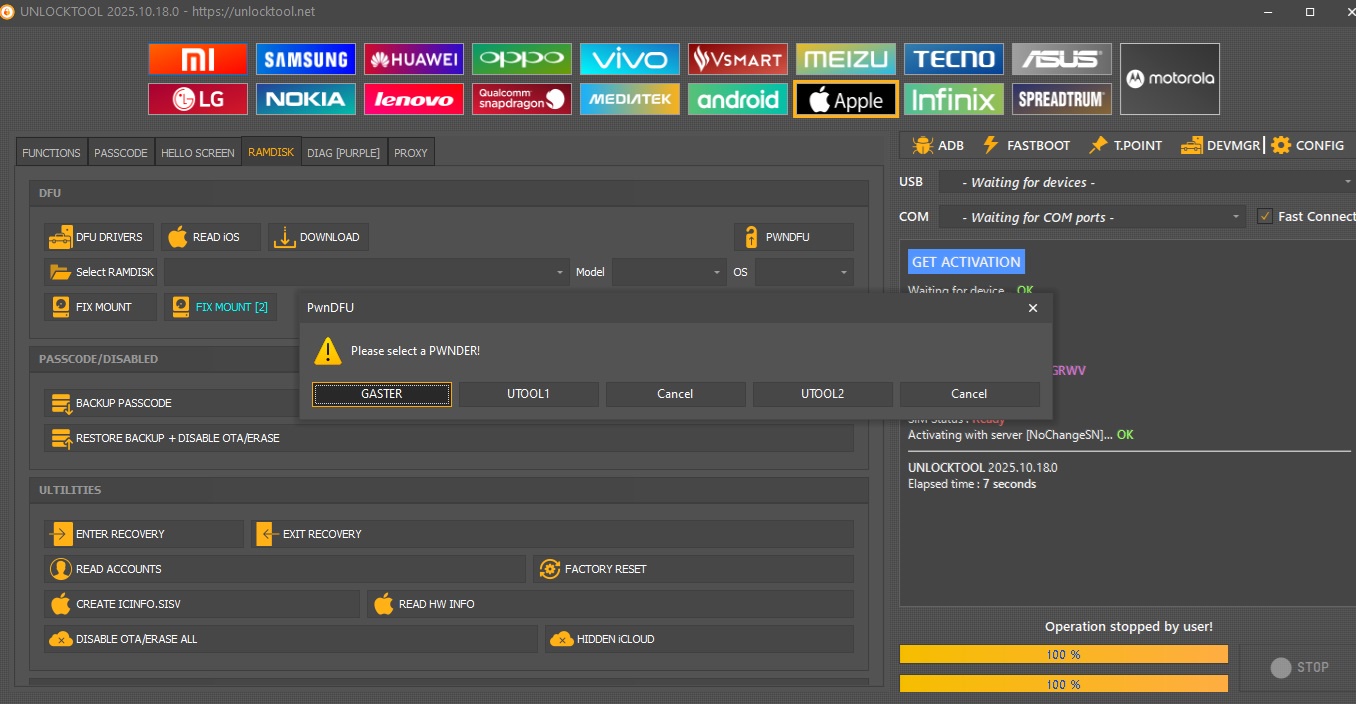Open the DIAG [PURPLE] tab
This screenshot has width=1356, height=704.
(x=343, y=153)
